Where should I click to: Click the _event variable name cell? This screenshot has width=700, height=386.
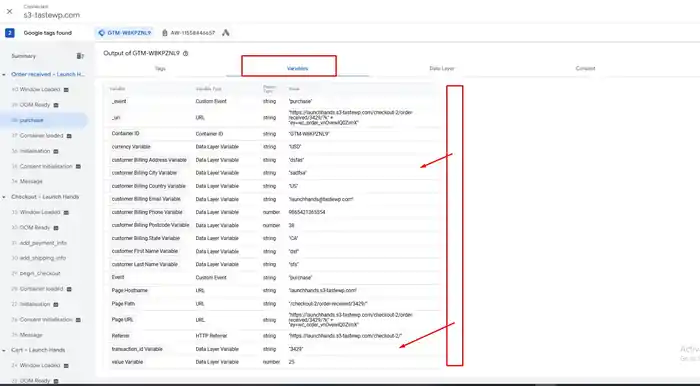coord(119,101)
